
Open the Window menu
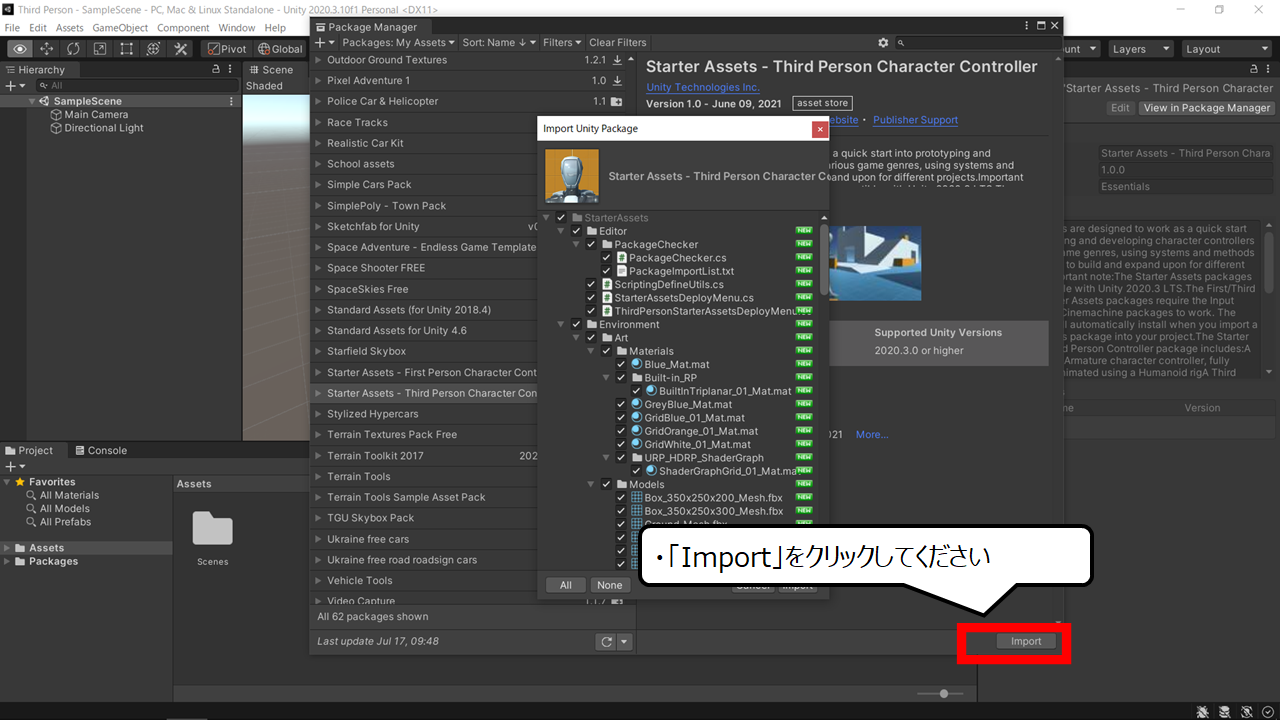[x=237, y=28]
